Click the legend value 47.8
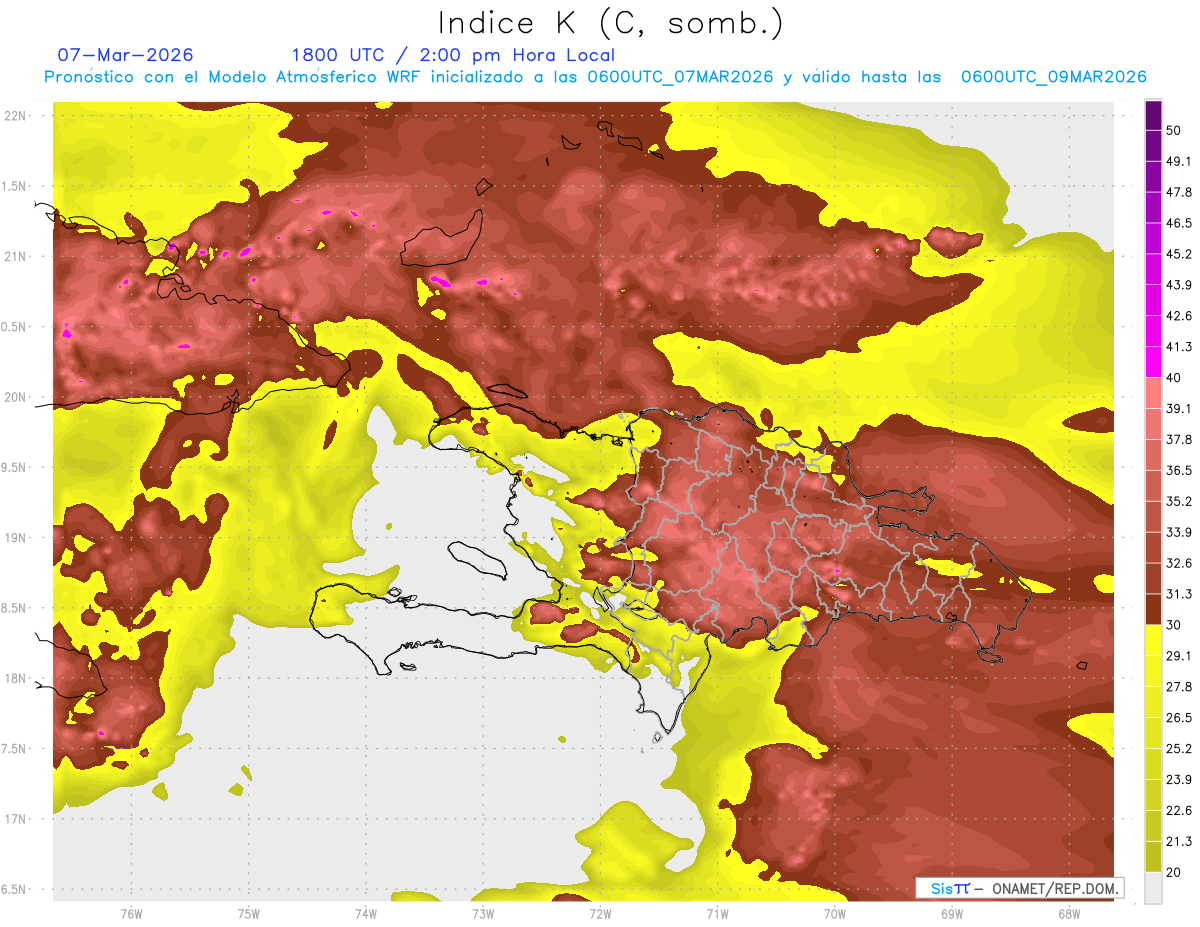Viewport: 1200px width, 927px height. click(x=1179, y=192)
